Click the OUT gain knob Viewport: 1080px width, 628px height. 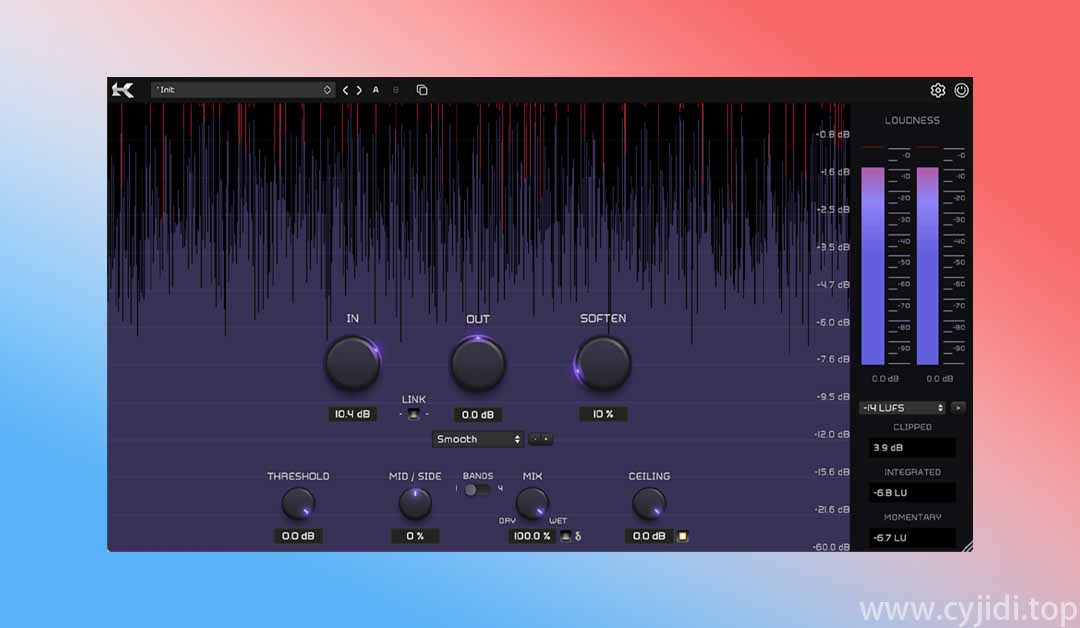click(478, 363)
